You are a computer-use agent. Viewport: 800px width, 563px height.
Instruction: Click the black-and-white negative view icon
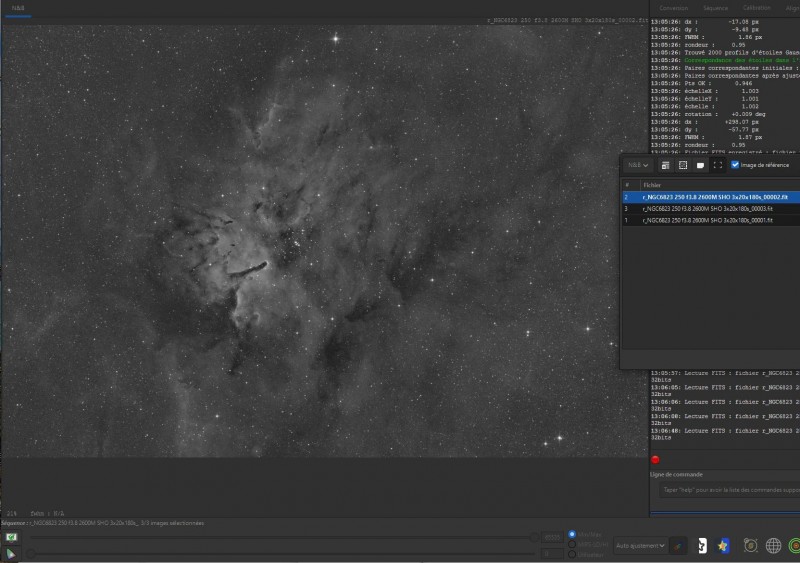702,546
